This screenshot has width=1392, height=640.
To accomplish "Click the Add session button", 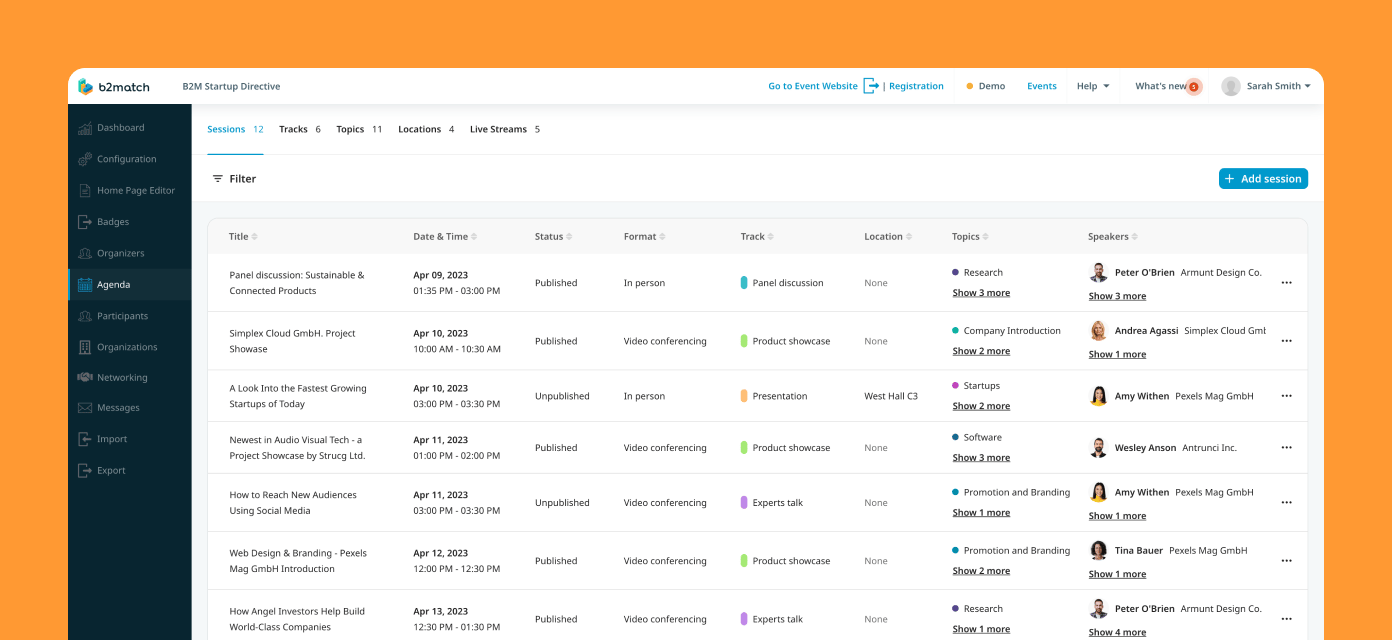I will pyautogui.click(x=1263, y=179).
